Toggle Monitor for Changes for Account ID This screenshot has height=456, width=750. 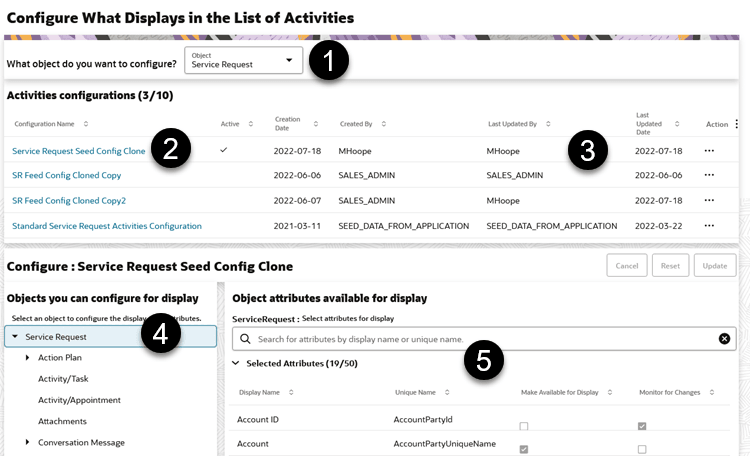(641, 426)
